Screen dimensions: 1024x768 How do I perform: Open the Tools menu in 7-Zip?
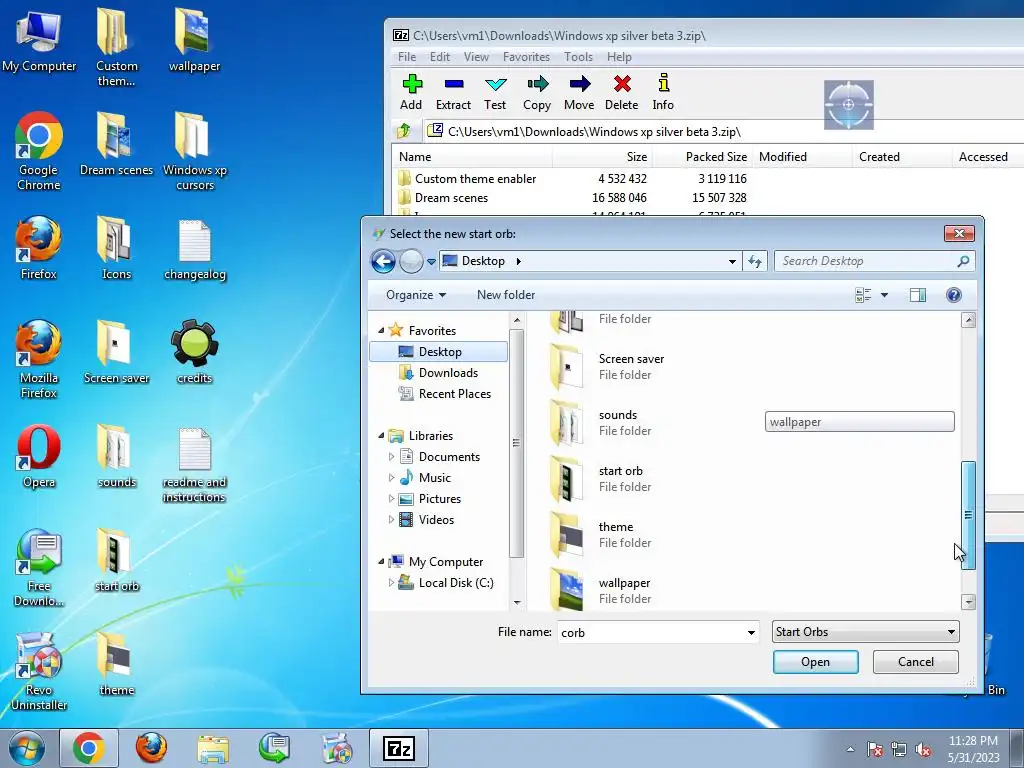(579, 57)
